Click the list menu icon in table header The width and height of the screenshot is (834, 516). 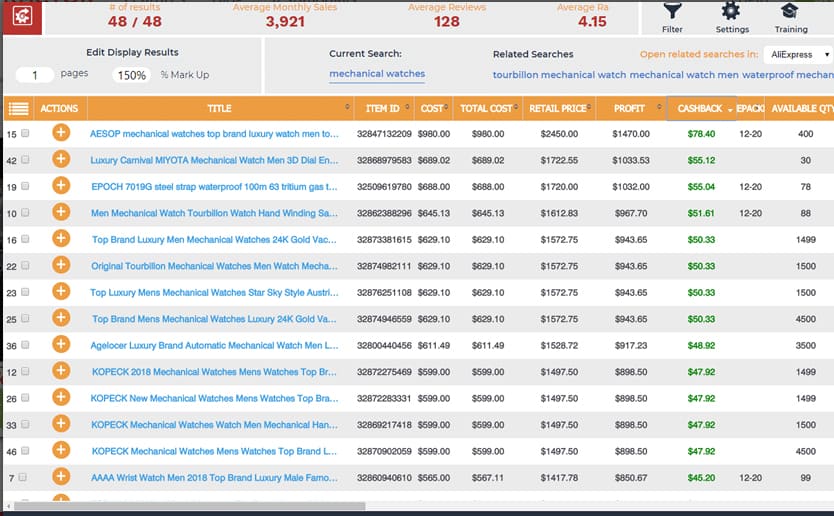(18, 109)
